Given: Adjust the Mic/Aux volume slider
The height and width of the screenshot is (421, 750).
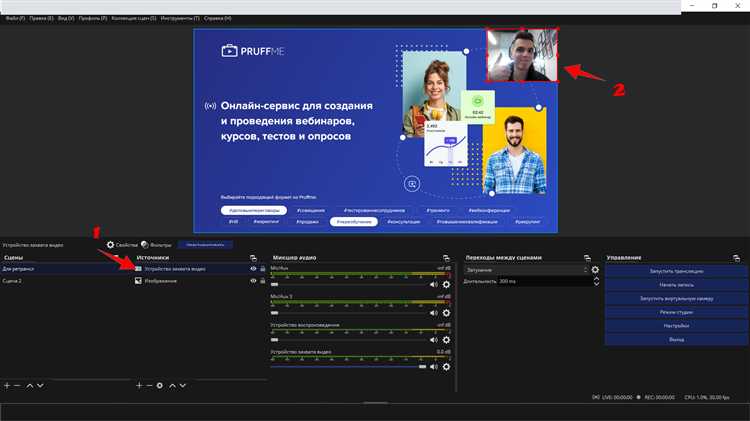Looking at the screenshot, I should coord(348,285).
